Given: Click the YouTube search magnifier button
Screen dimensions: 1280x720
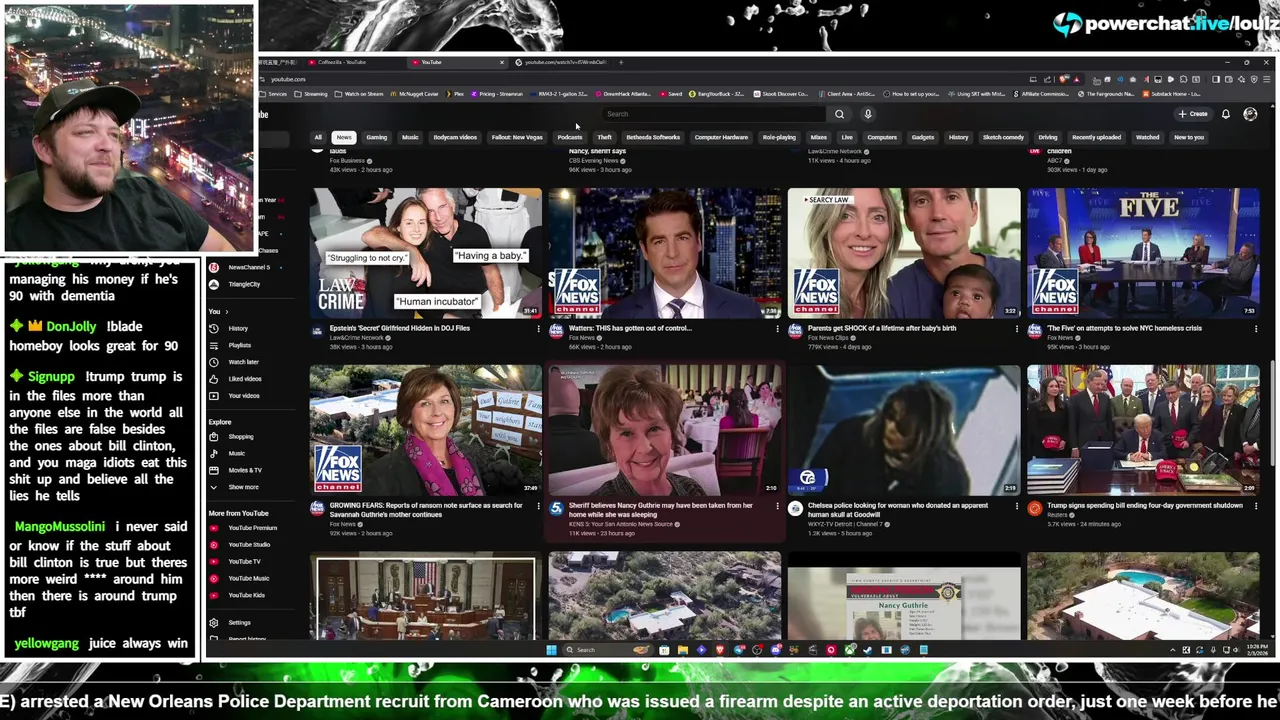Looking at the screenshot, I should 839,114.
